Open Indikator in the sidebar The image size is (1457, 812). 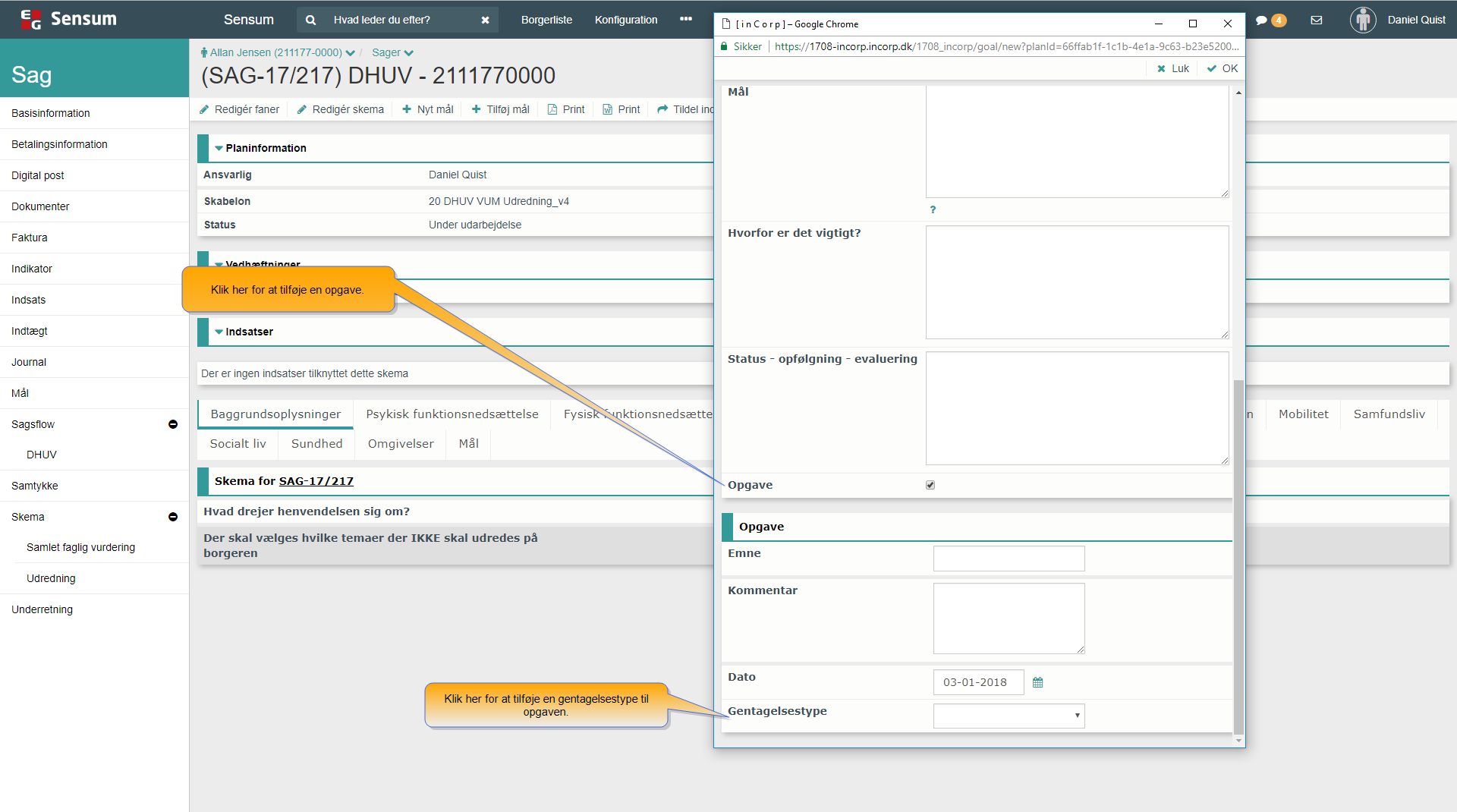click(x=94, y=269)
